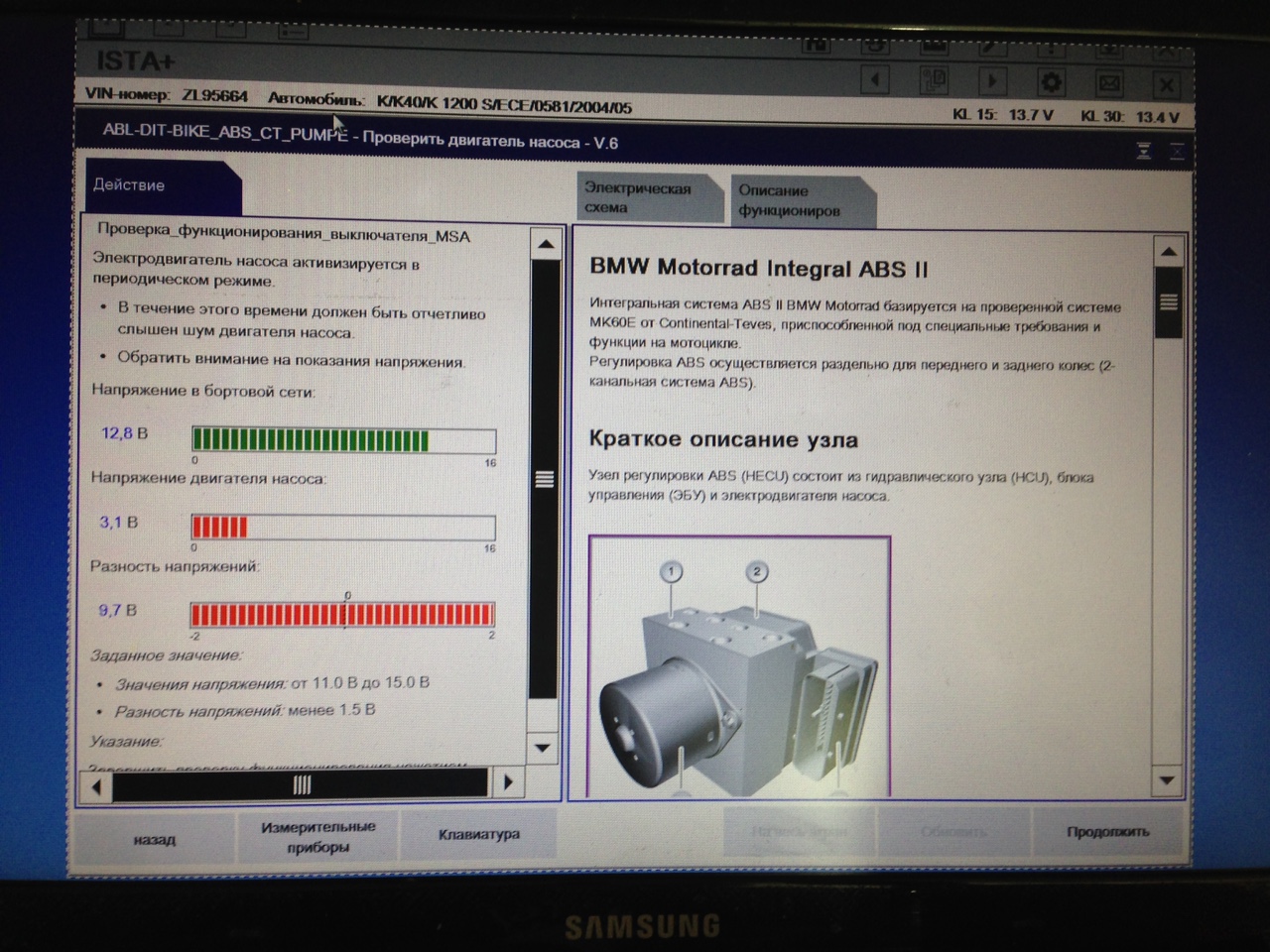Click the VIN-номер ZL95664 text

[x=167, y=95]
